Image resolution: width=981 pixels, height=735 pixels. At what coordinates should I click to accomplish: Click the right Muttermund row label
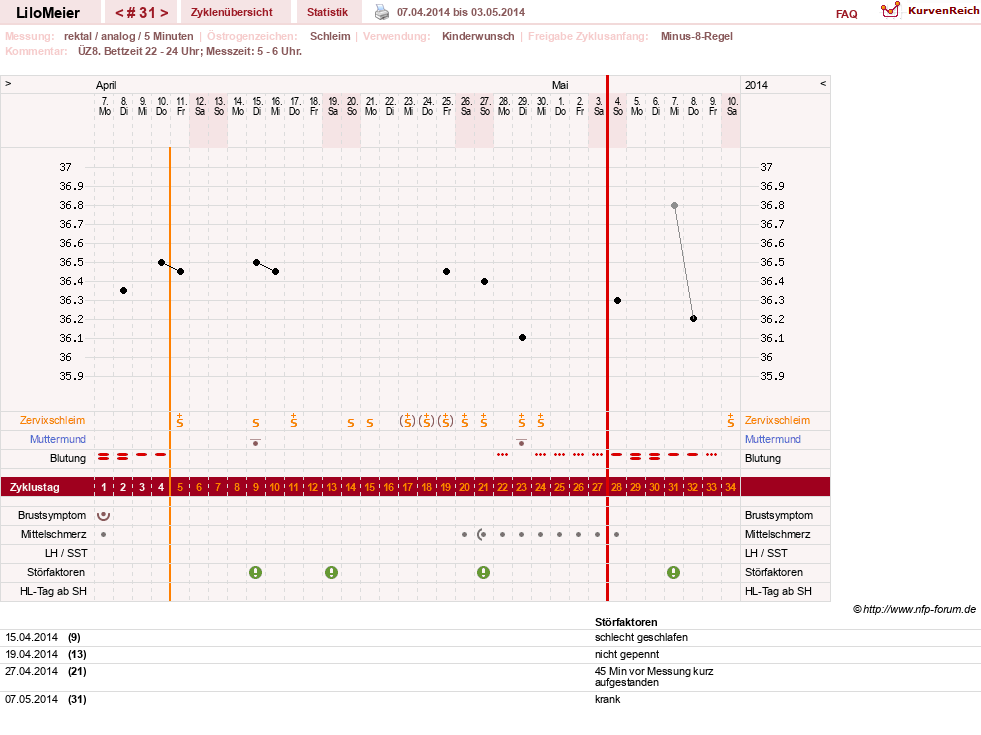[x=773, y=439]
